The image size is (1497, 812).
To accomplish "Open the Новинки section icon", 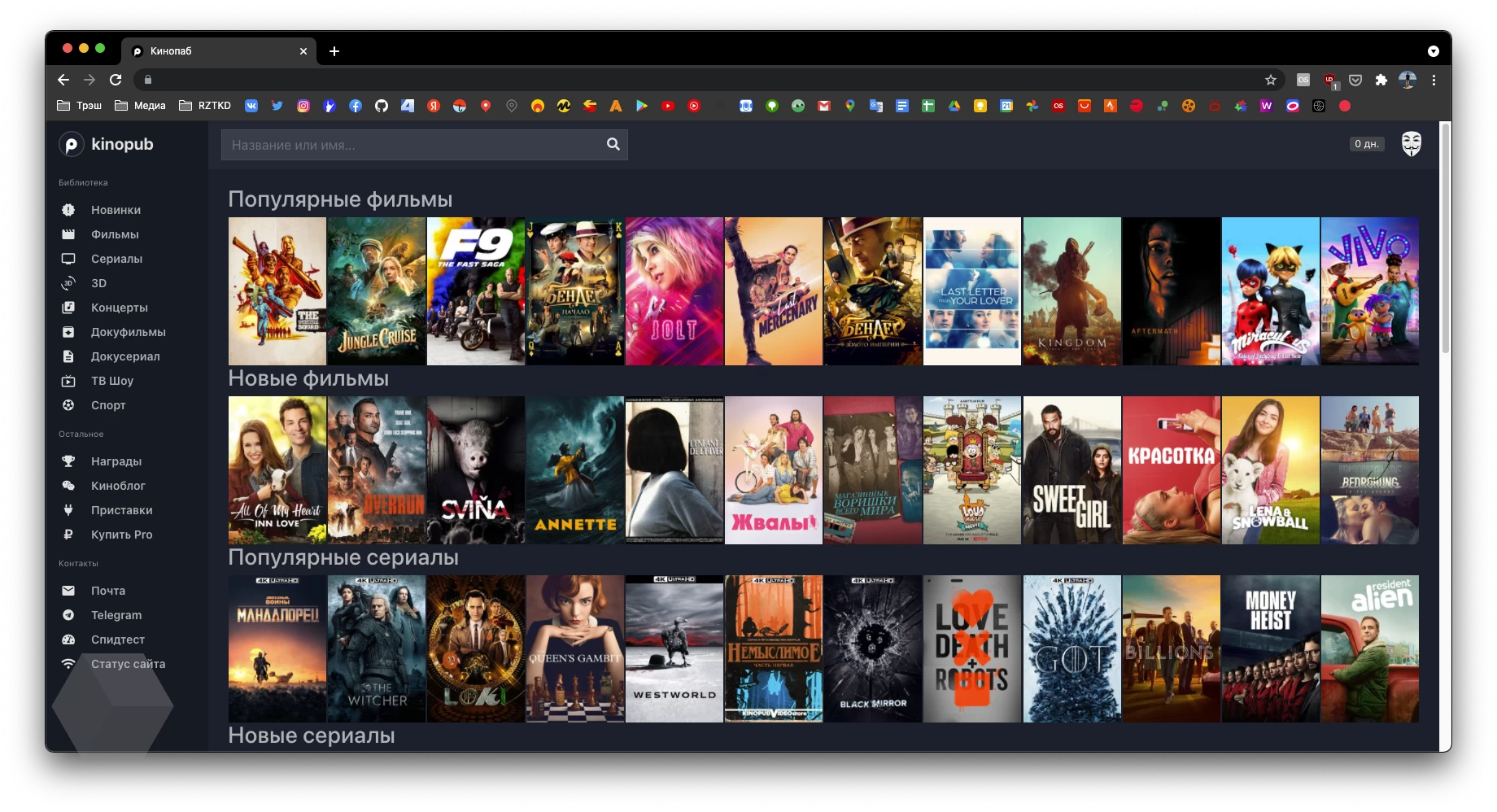I will pos(68,210).
